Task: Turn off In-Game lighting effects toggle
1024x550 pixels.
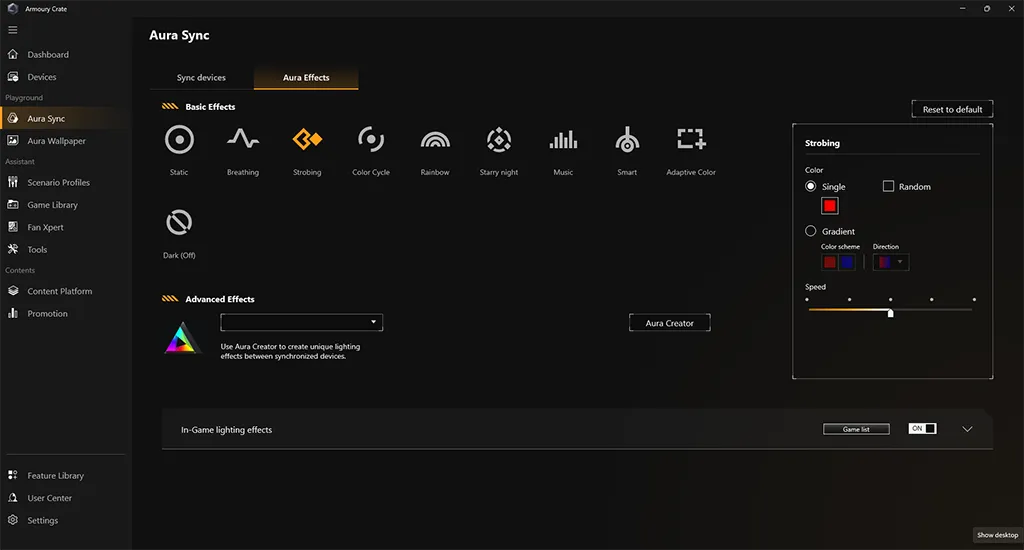Action: click(x=922, y=429)
